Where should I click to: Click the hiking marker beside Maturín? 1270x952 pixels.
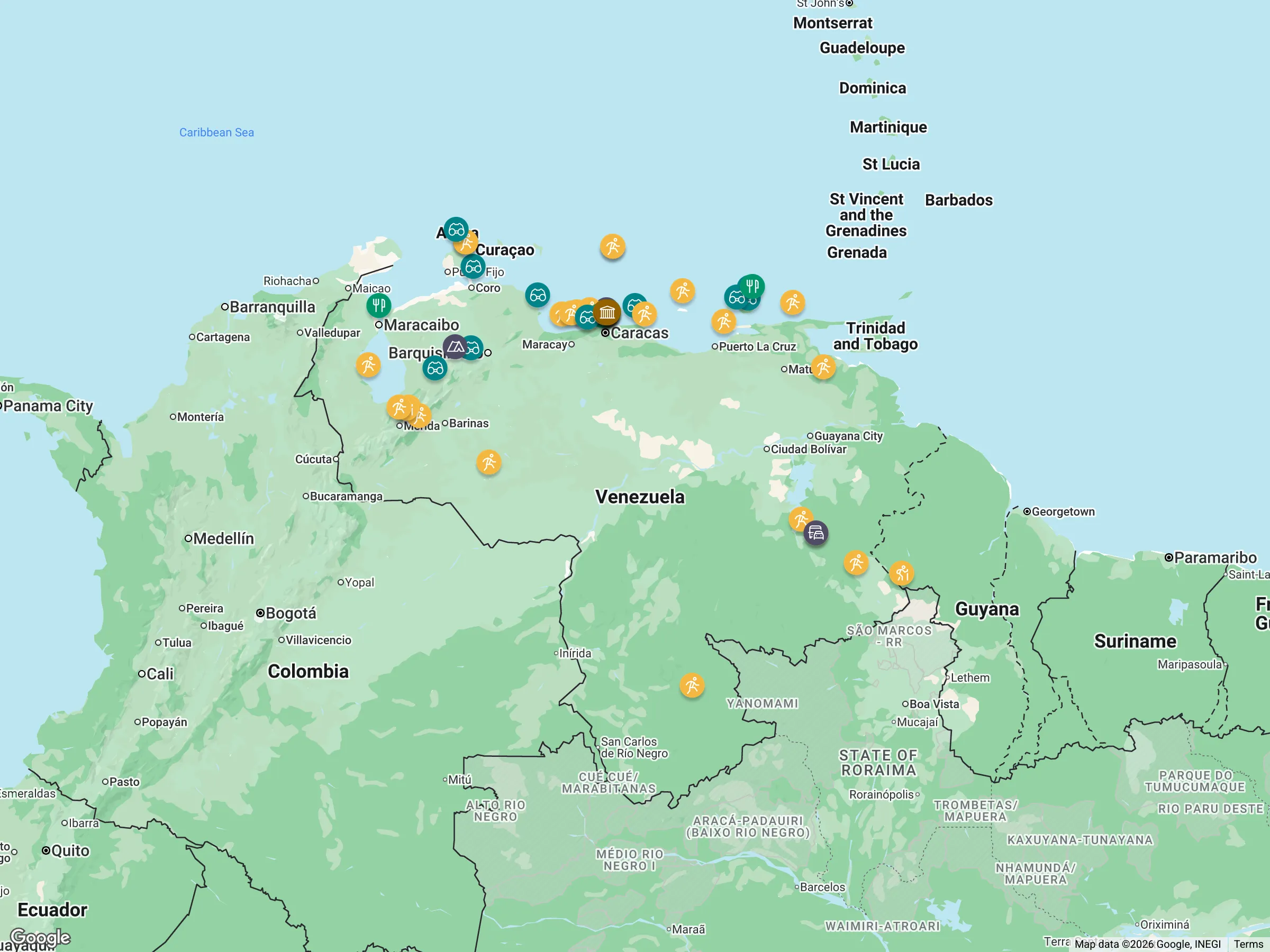click(x=823, y=367)
